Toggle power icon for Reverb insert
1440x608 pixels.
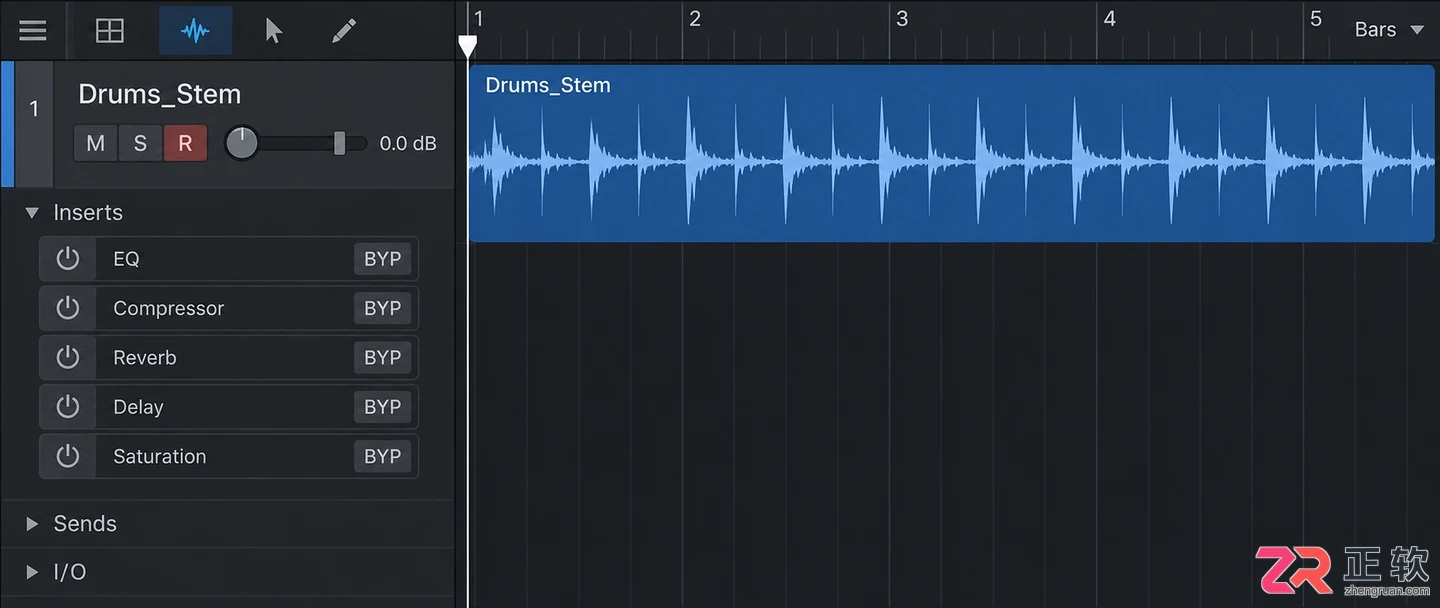point(67,357)
